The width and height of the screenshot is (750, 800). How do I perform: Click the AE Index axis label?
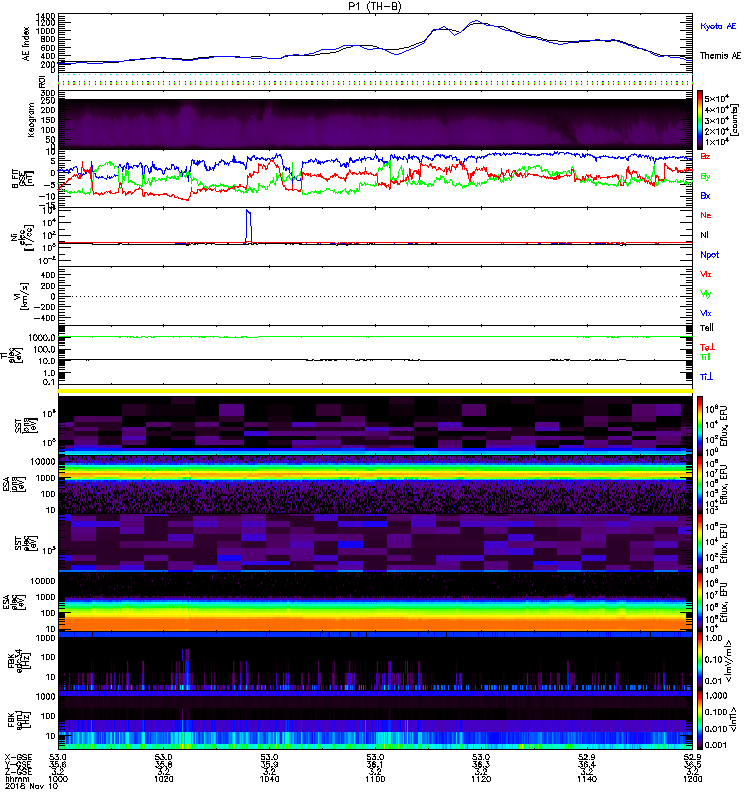[x=27, y=43]
